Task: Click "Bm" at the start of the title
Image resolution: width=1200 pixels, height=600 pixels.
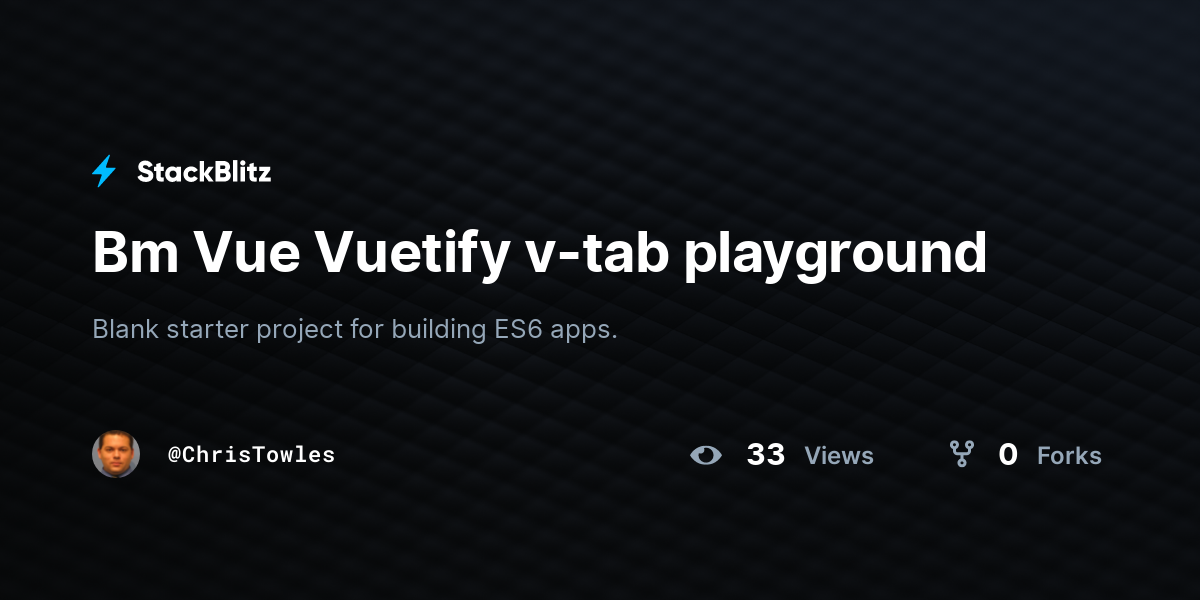Action: click(134, 252)
